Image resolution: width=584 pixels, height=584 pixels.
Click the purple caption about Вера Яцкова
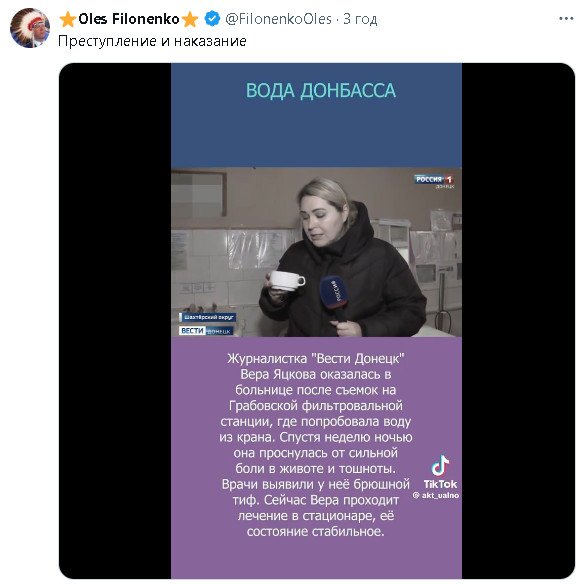316,445
